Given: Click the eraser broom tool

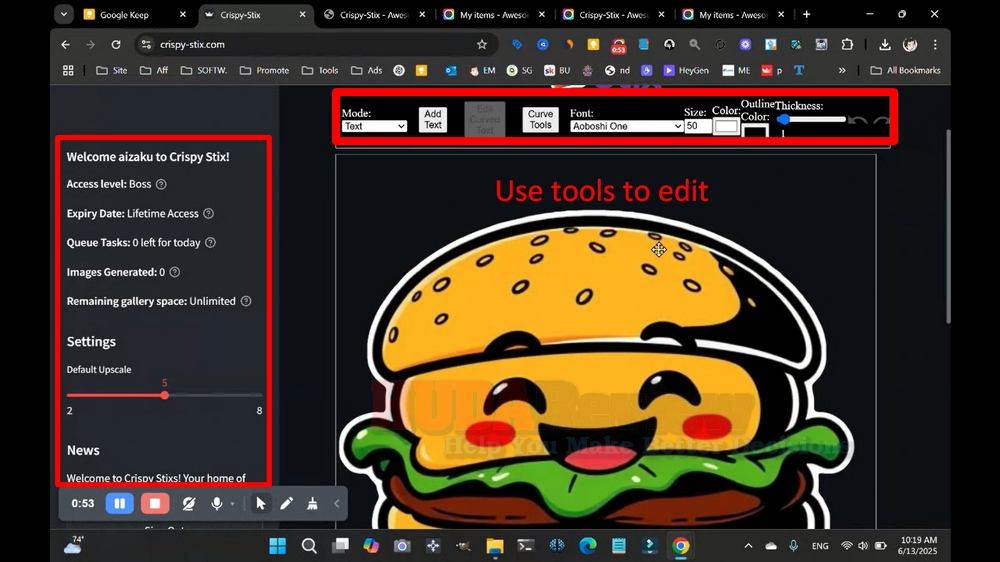Looking at the screenshot, I should 312,504.
